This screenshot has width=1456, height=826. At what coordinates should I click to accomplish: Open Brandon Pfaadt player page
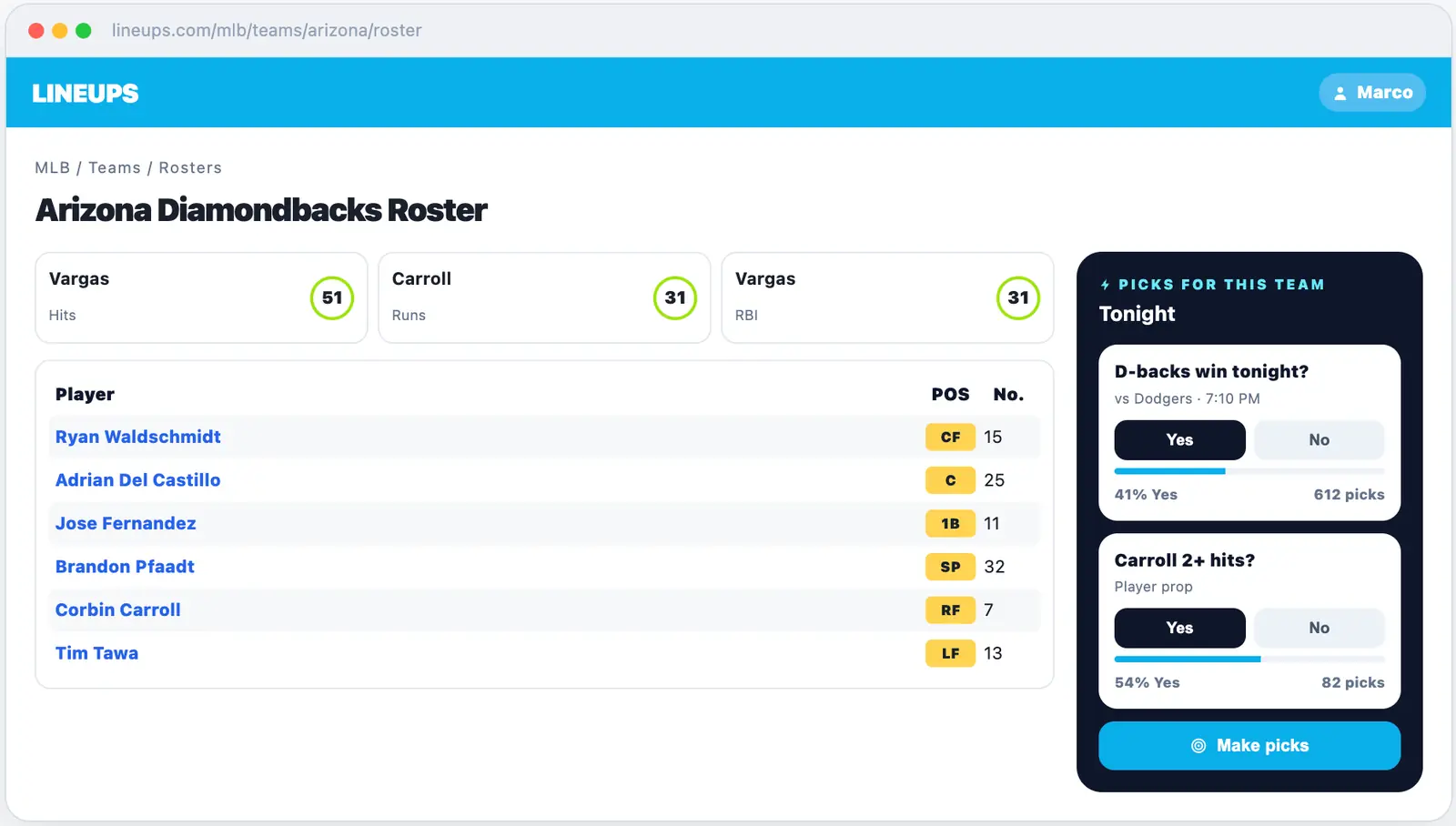point(125,567)
